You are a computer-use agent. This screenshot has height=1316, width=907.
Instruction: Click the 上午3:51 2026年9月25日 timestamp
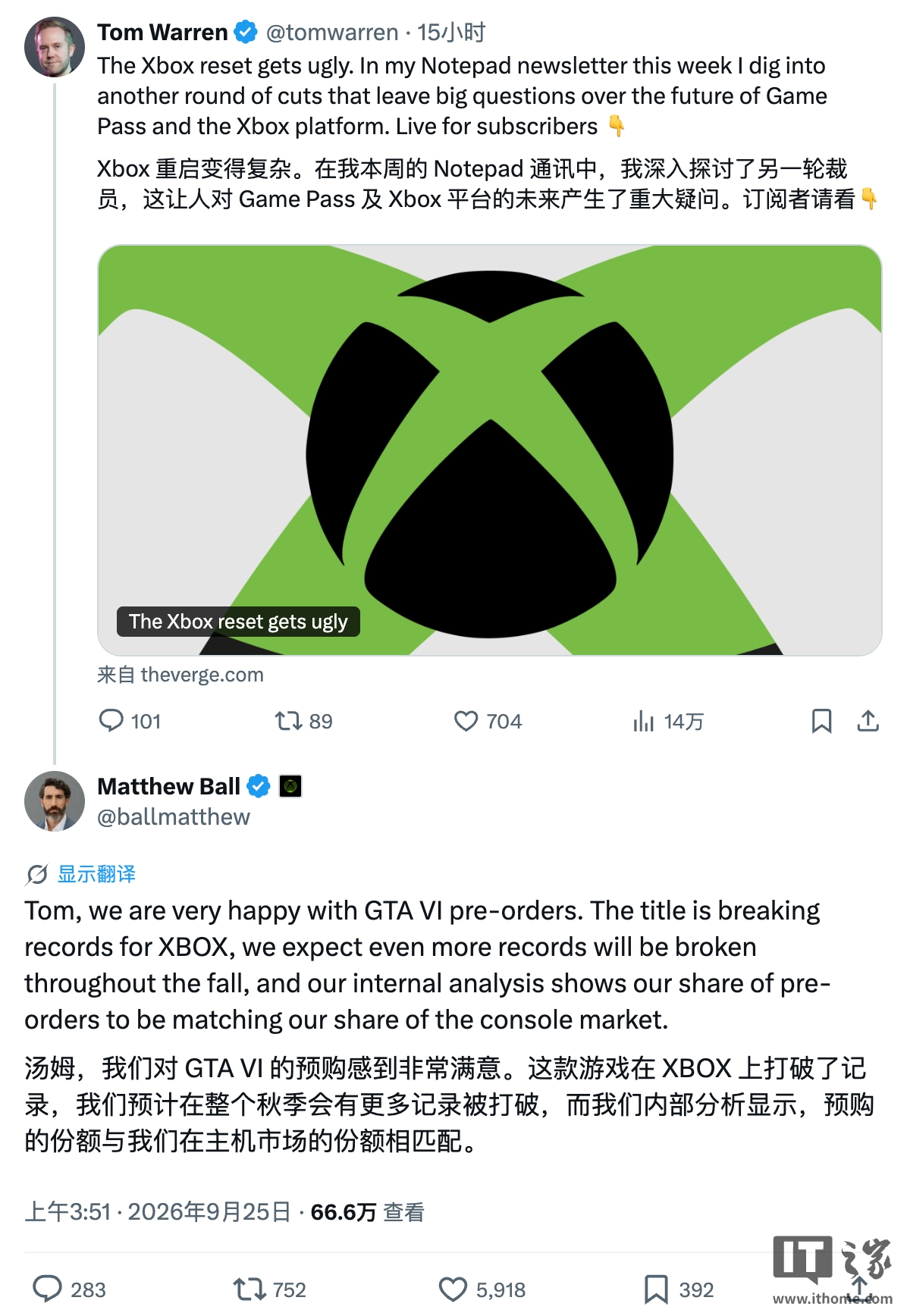(x=158, y=1212)
